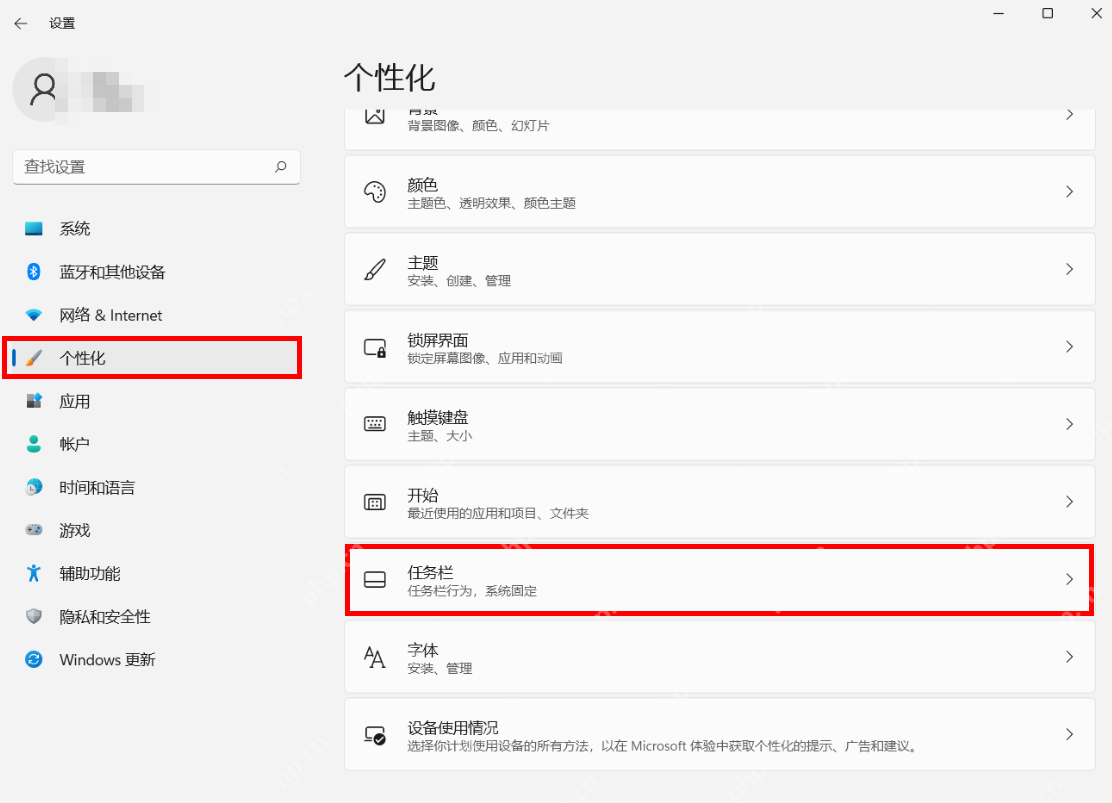Select 网络 & Internet in the sidebar

(x=156, y=315)
